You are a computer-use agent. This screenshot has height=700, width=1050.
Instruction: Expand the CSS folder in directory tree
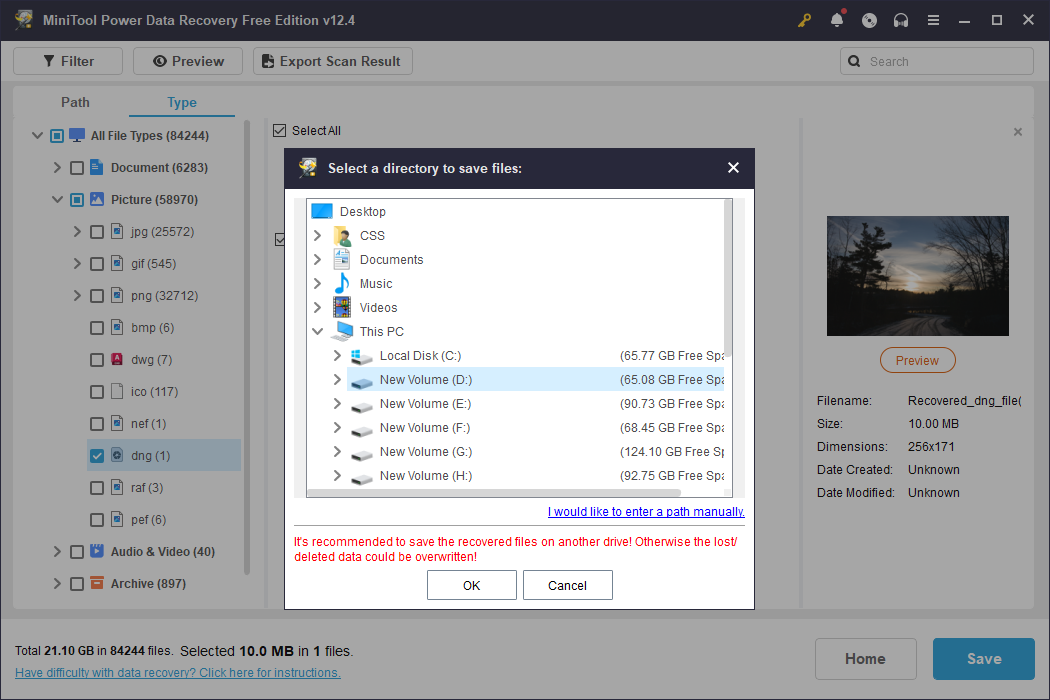click(317, 235)
